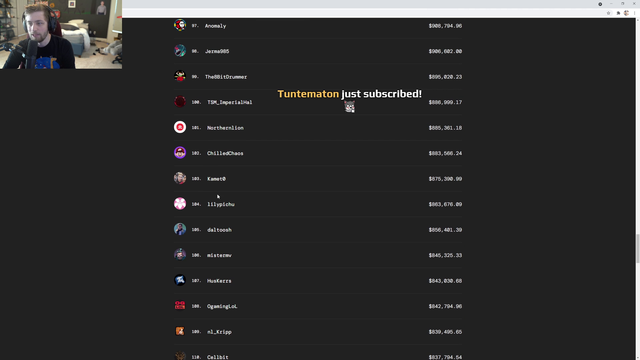The image size is (640, 360).
Task: Click the payout amount in daltoosh's row
Action: [445, 230]
